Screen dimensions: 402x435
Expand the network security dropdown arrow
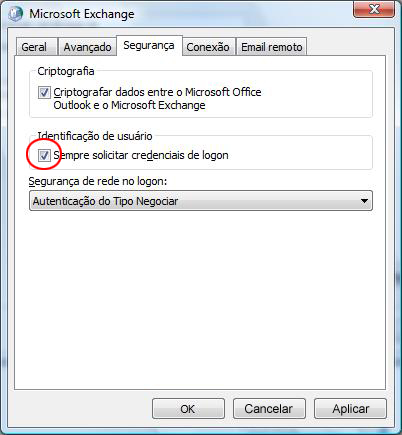click(364, 201)
